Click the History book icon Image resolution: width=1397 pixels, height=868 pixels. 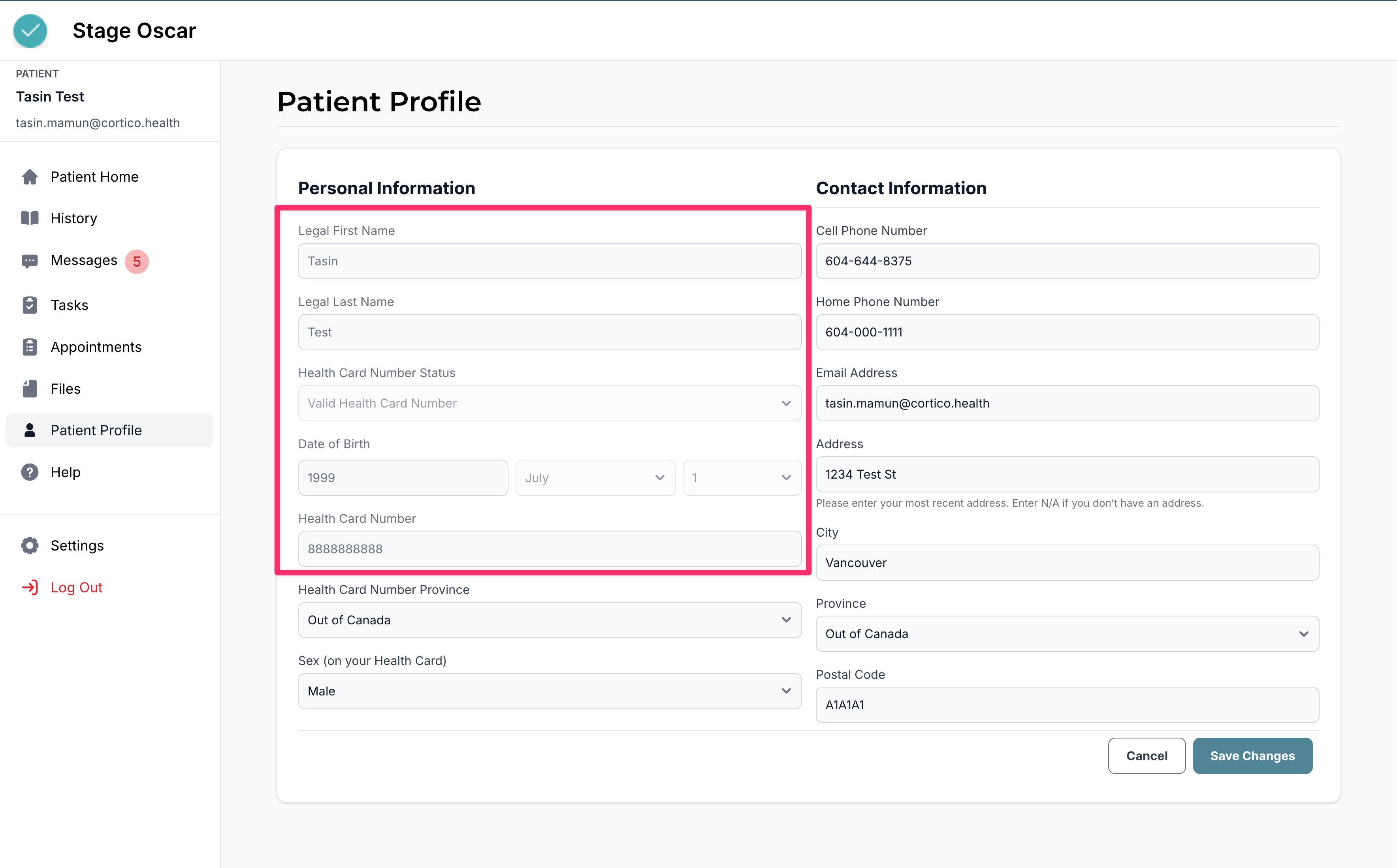(30, 218)
